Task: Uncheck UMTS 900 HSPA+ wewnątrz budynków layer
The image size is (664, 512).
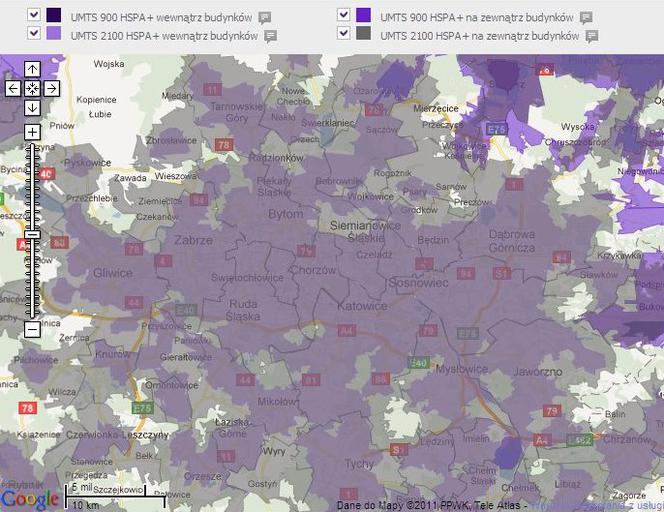Action: [34, 15]
